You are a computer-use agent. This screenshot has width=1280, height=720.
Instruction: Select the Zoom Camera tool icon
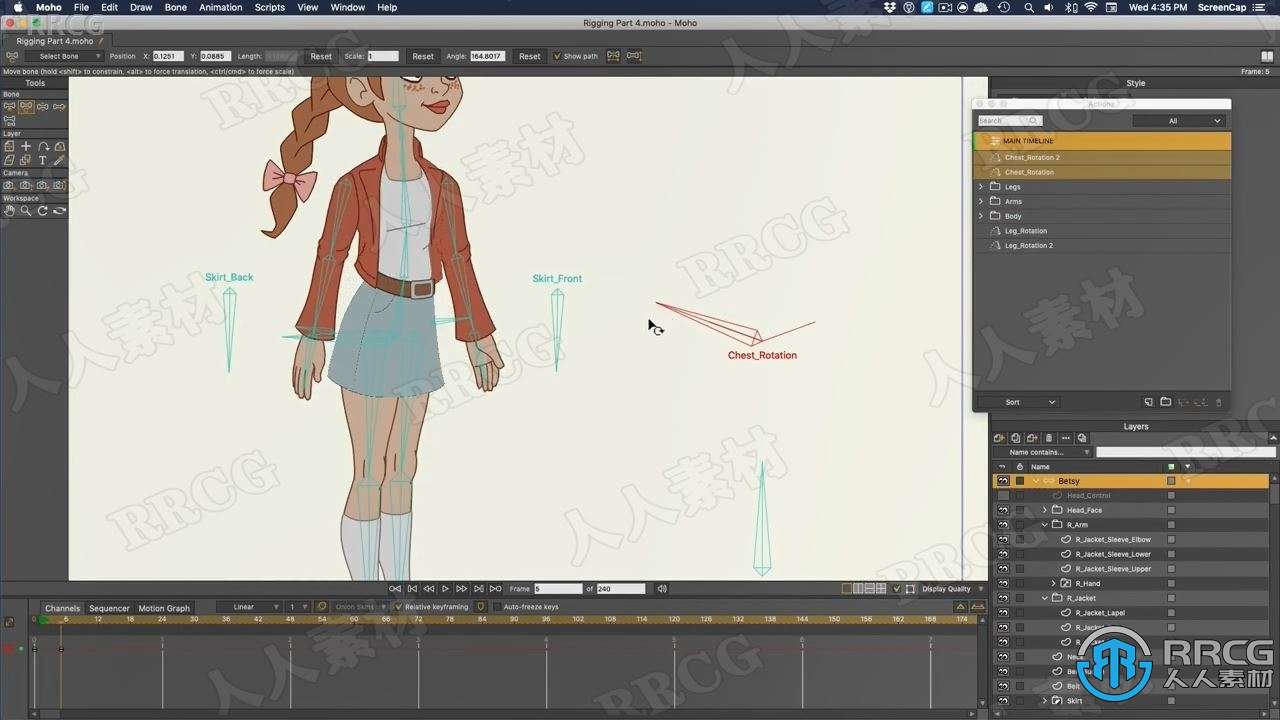coord(26,185)
